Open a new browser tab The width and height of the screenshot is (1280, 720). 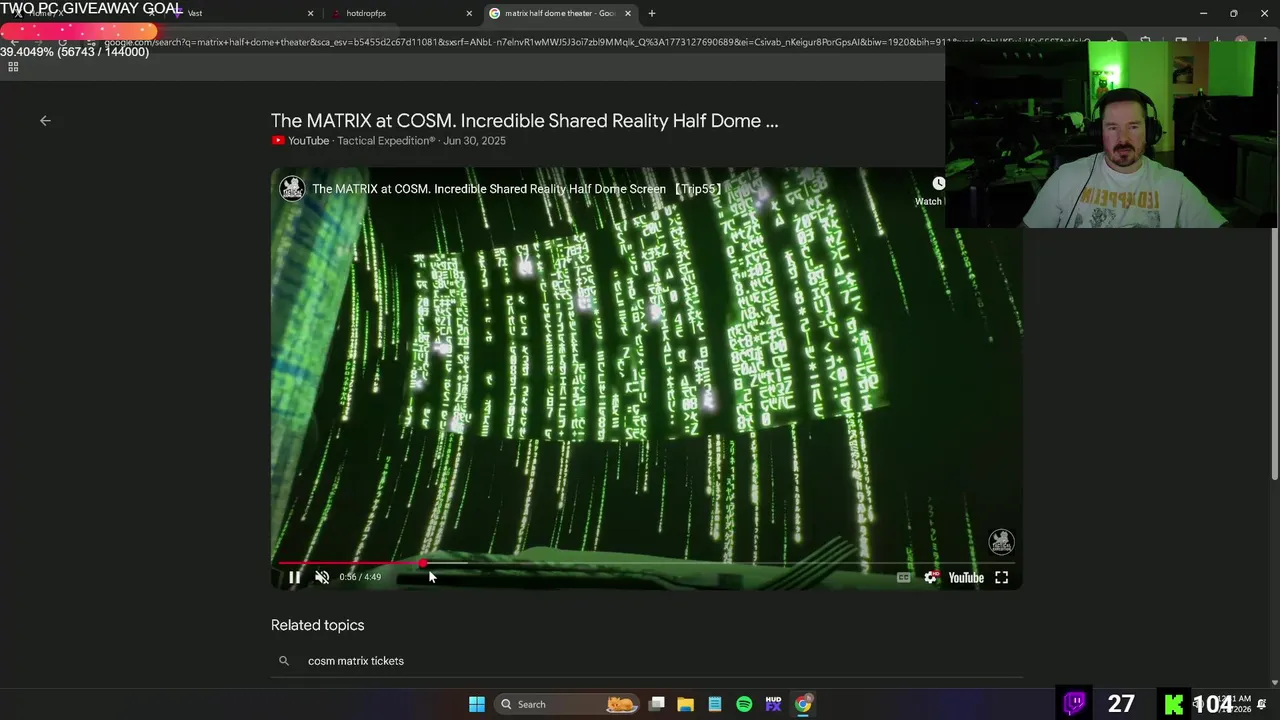(x=652, y=13)
